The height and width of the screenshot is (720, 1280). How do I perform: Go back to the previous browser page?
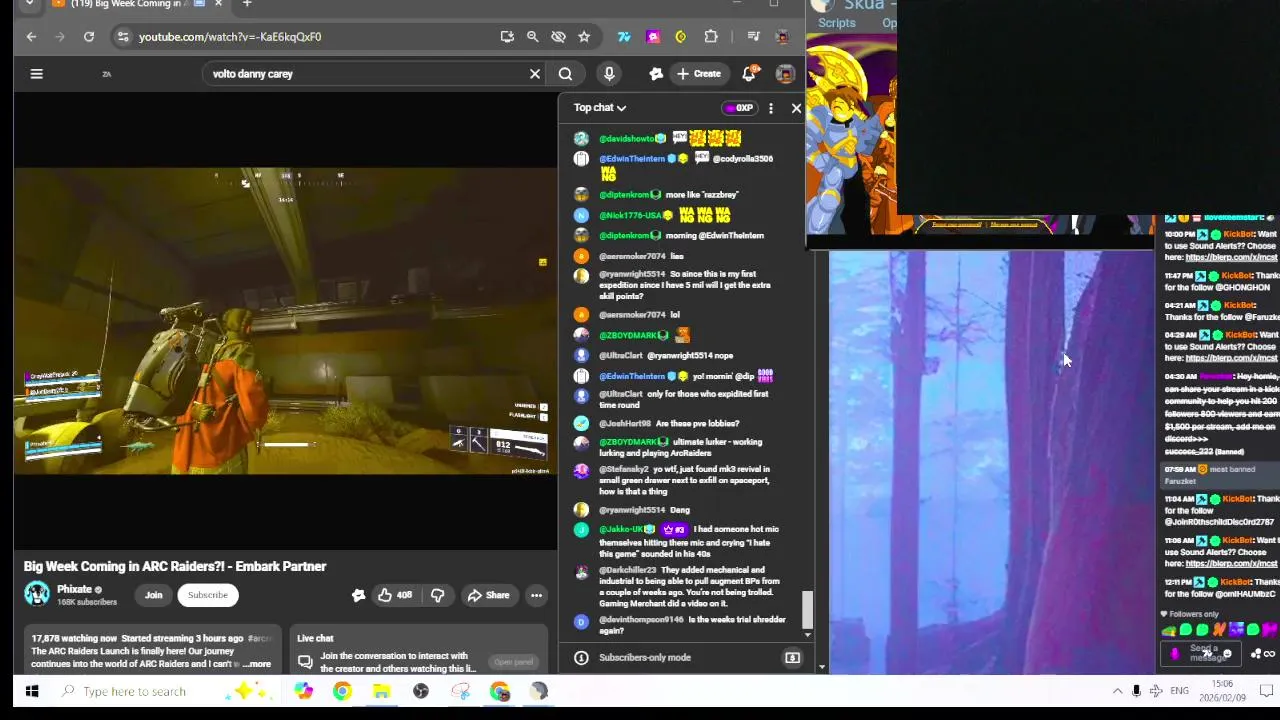(31, 37)
